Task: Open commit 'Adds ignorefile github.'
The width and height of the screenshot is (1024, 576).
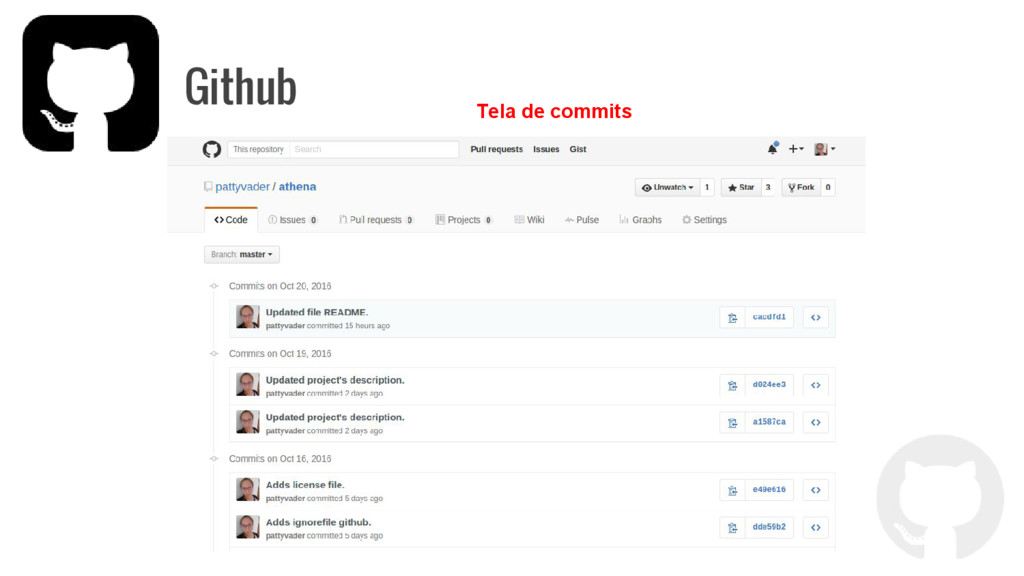Action: coord(319,522)
